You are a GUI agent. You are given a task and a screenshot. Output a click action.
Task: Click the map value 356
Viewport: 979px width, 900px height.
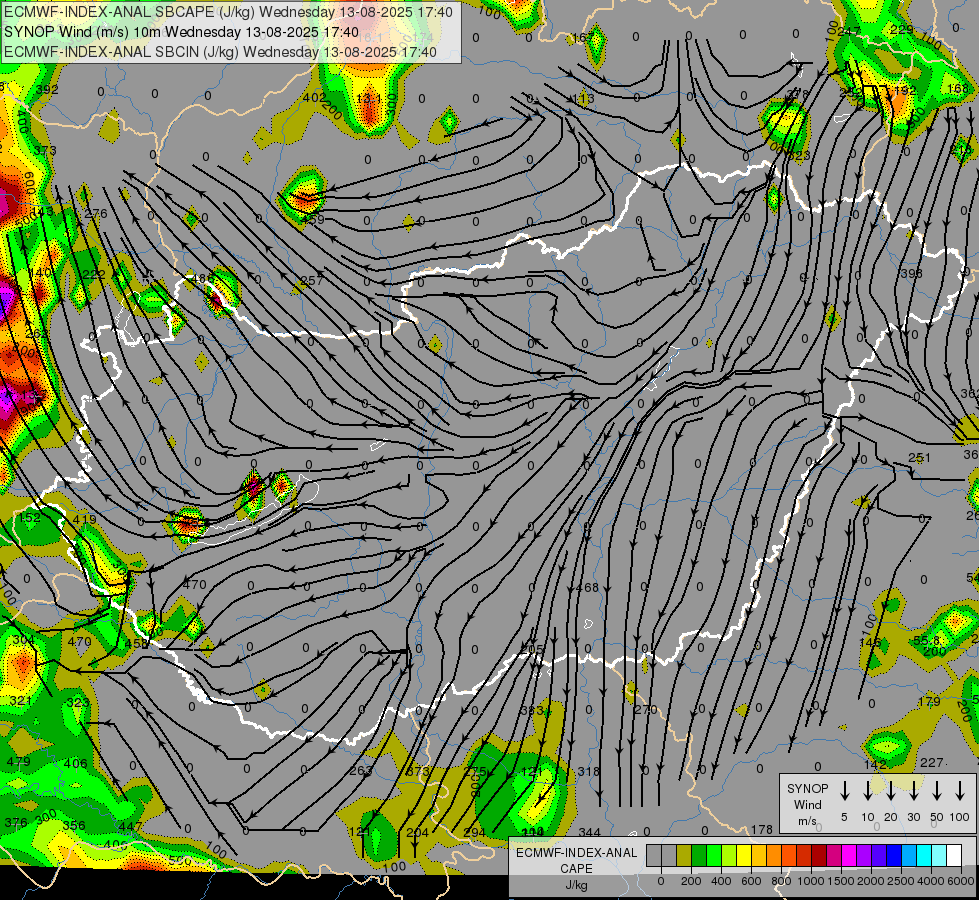tap(74, 825)
